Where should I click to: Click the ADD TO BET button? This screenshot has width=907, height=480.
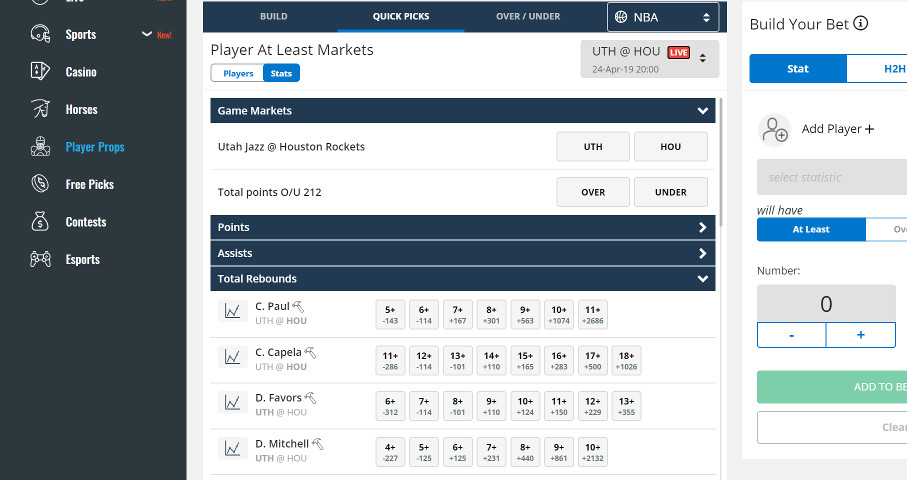(x=832, y=387)
